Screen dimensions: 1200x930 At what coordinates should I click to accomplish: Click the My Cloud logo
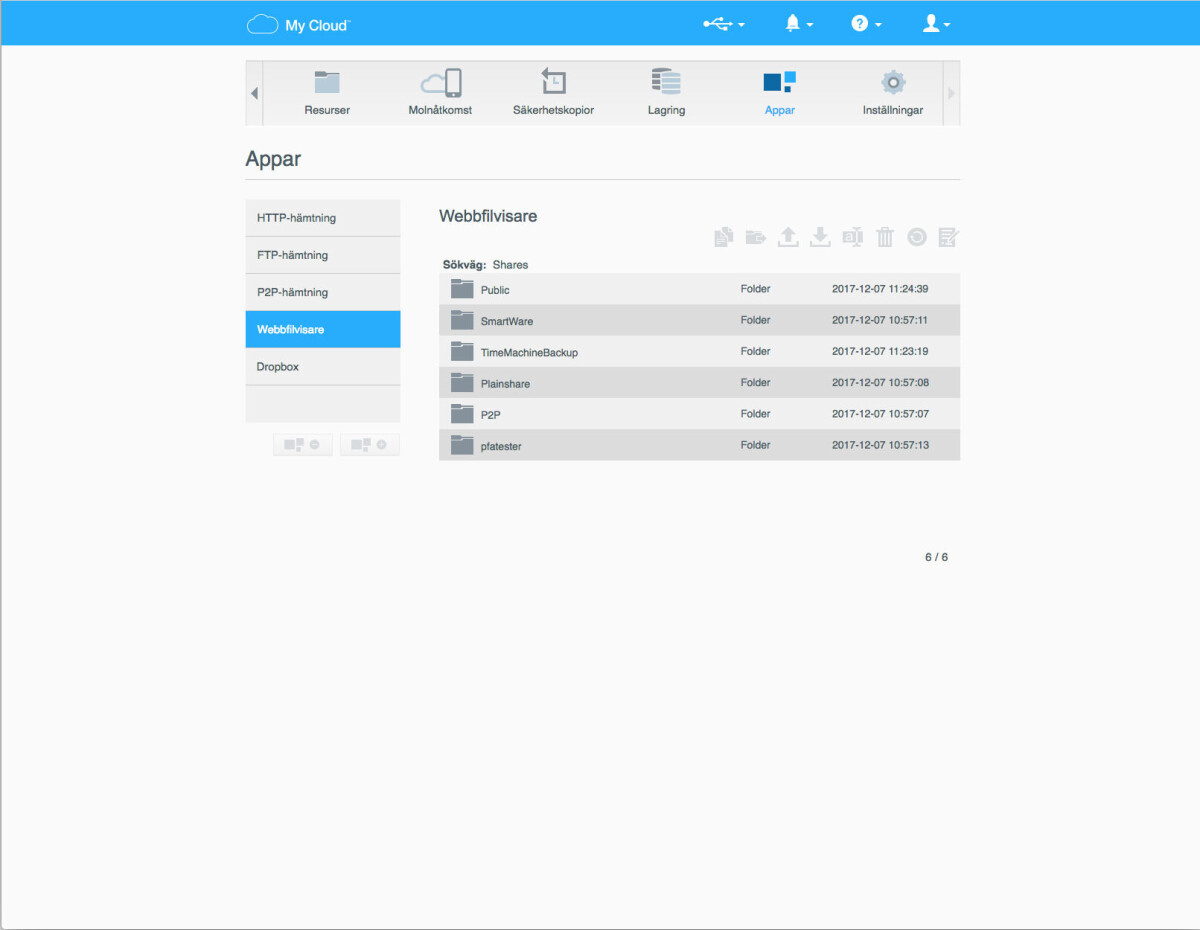[x=299, y=25]
